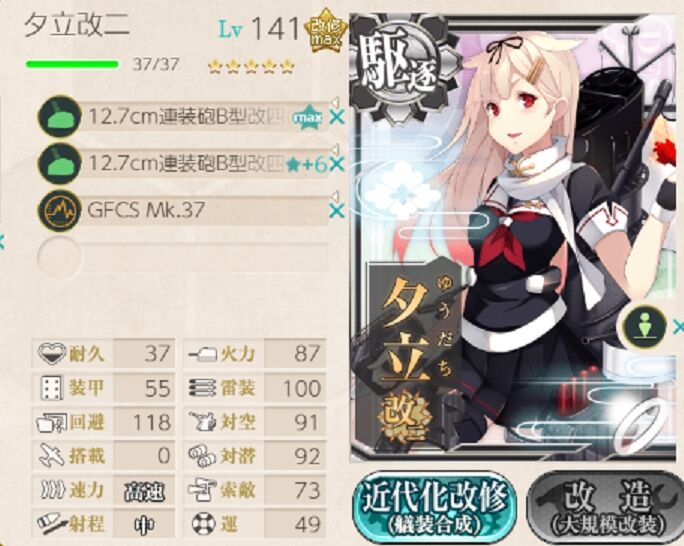684x546 pixels.
Task: Remove the second 12.7cm連装砲B型改四 equipment
Action: tap(337, 165)
